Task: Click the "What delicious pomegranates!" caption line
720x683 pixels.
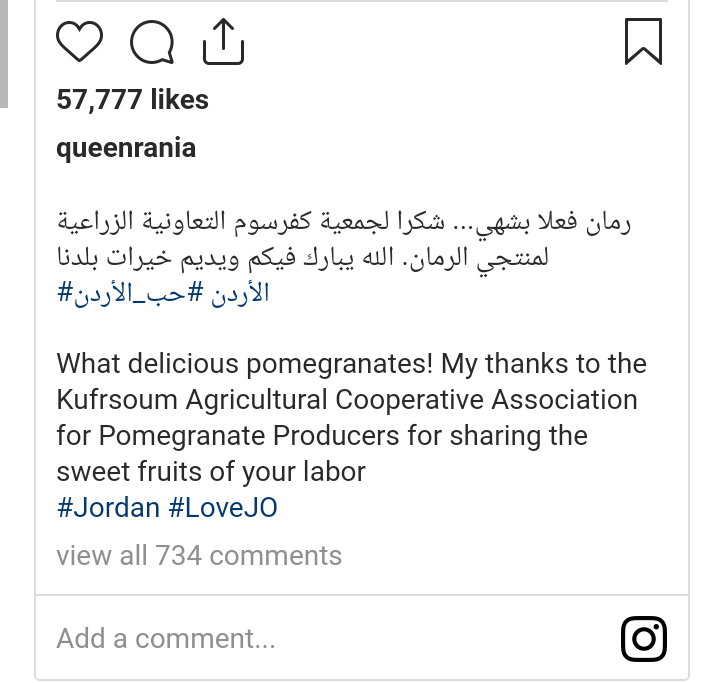Action: coord(351,363)
